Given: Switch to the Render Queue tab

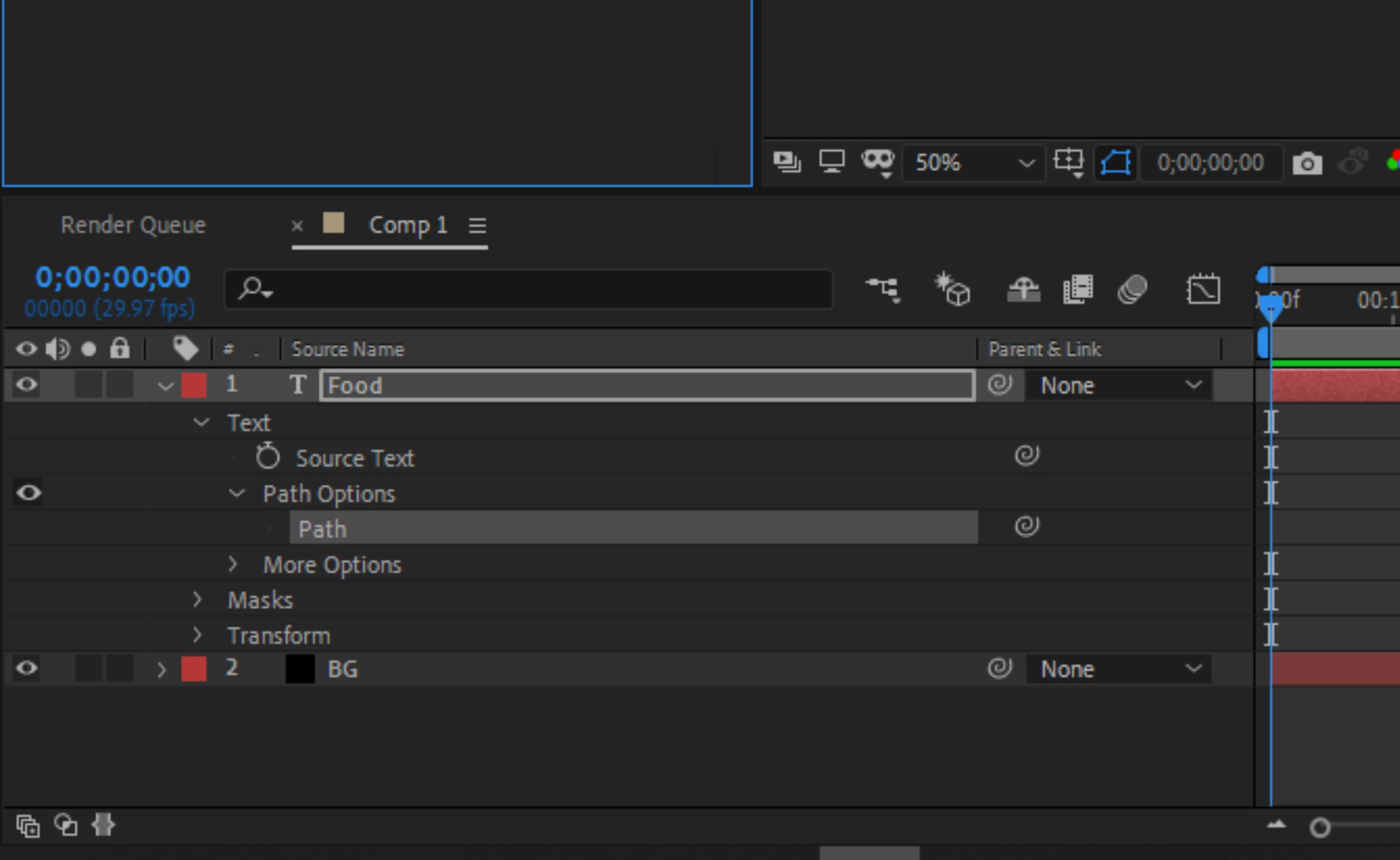Looking at the screenshot, I should (x=133, y=225).
